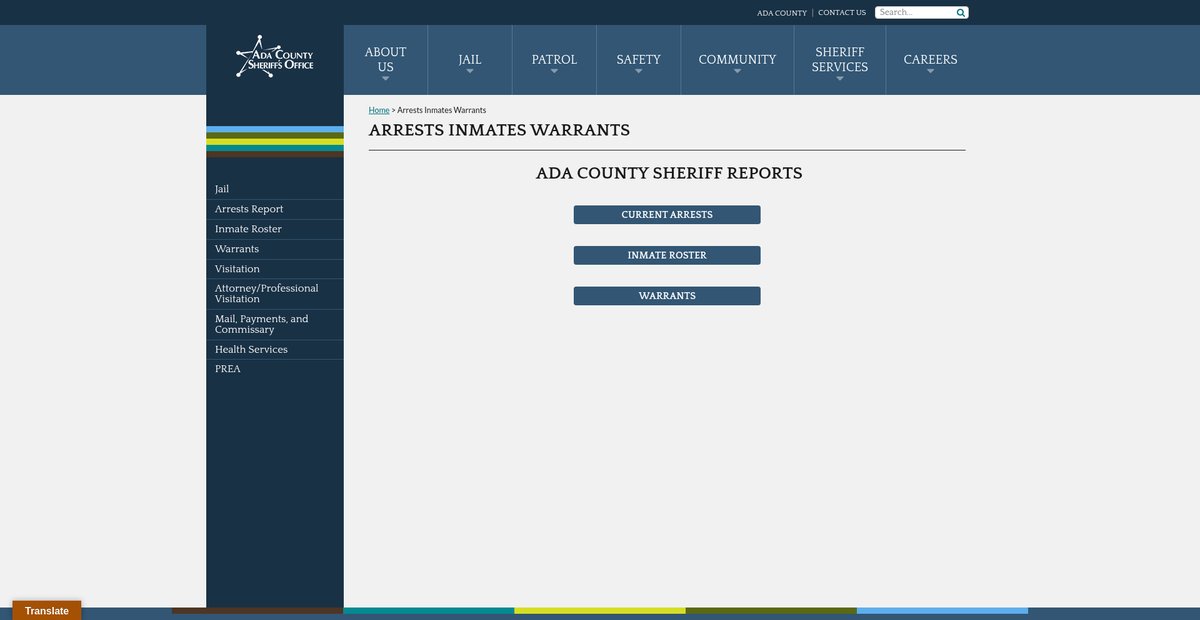1200x620 pixels.
Task: Open the CONTACT US top link
Action: click(x=842, y=13)
